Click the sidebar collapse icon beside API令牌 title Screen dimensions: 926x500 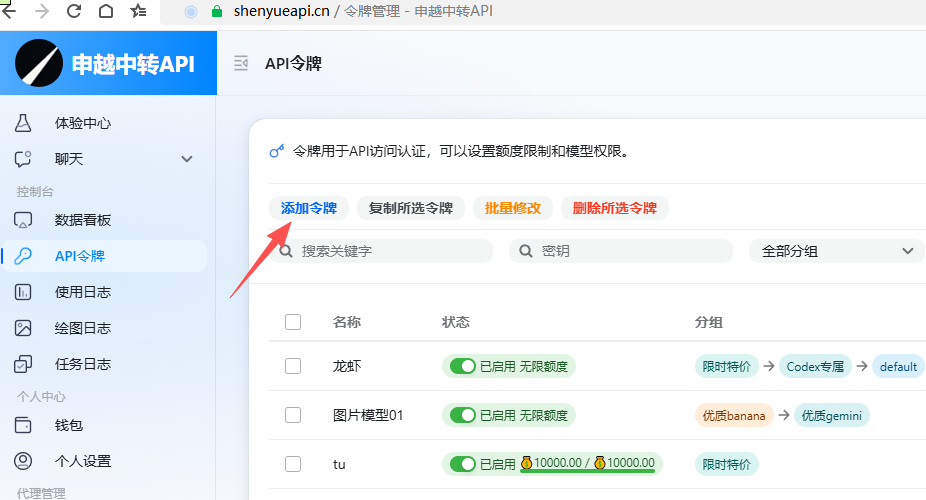click(240, 64)
